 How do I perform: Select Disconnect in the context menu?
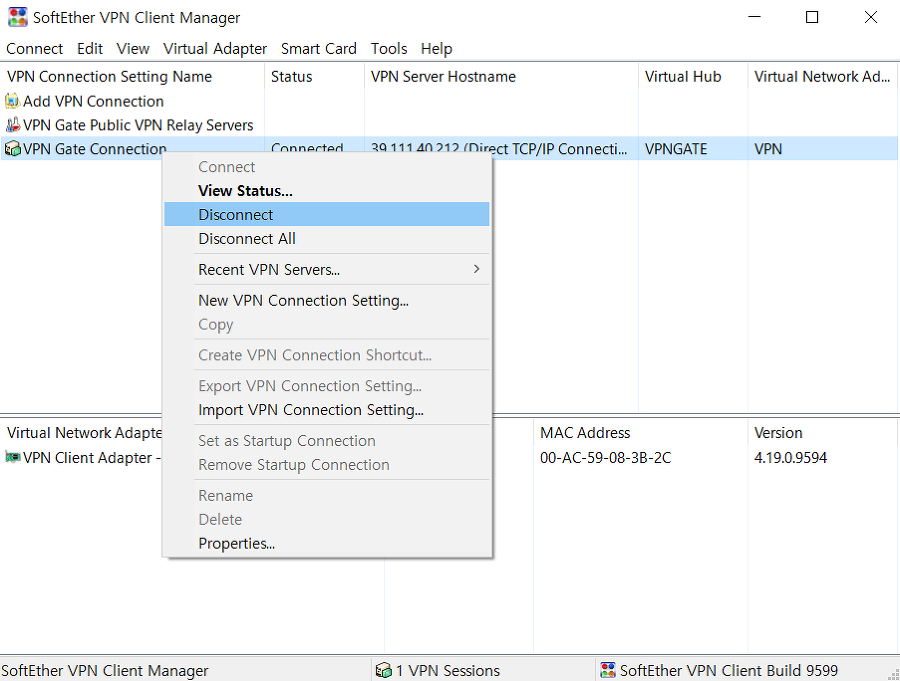pyautogui.click(x=327, y=214)
